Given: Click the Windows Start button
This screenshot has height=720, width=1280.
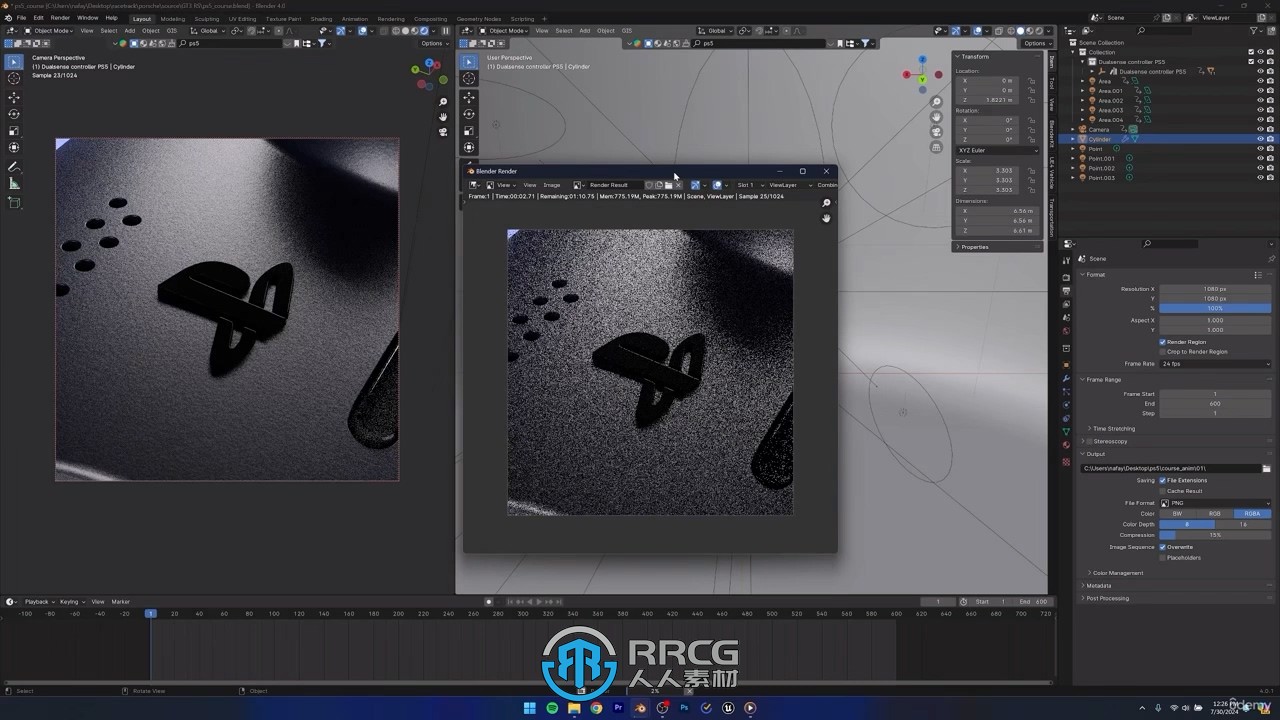Looking at the screenshot, I should 530,708.
